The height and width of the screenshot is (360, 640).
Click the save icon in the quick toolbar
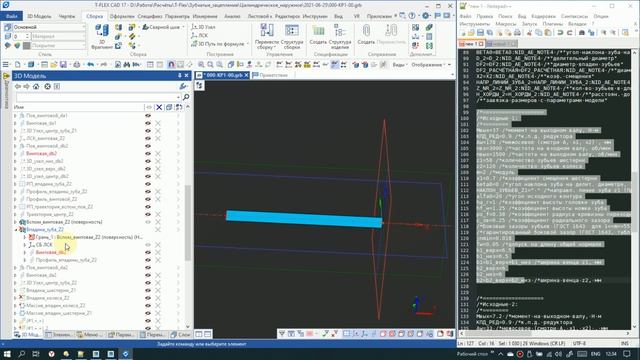tap(63, 64)
